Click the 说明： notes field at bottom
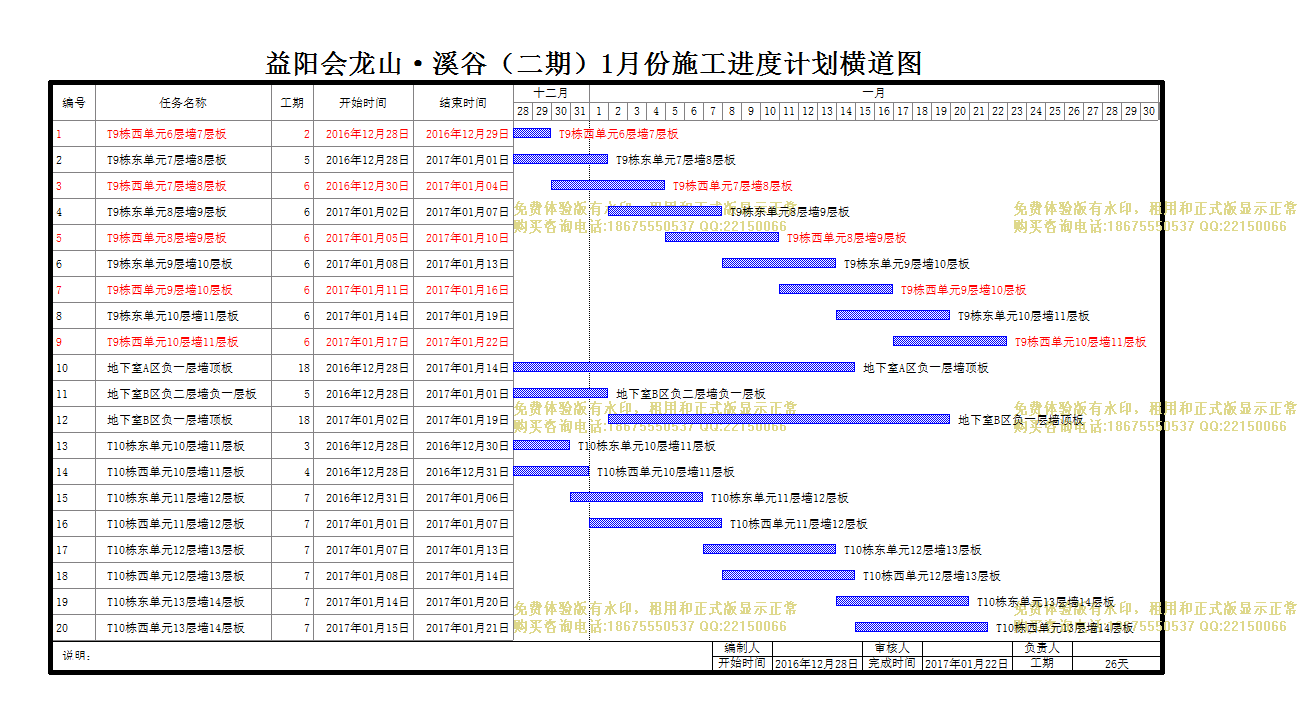The image size is (1297, 721). 382,656
